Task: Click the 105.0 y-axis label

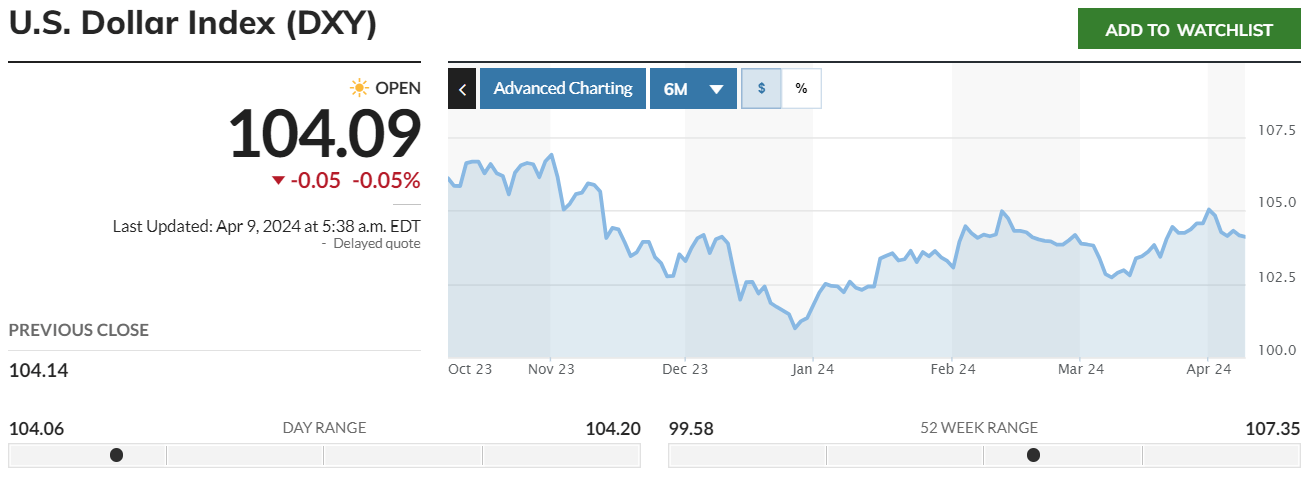Action: tap(1275, 204)
